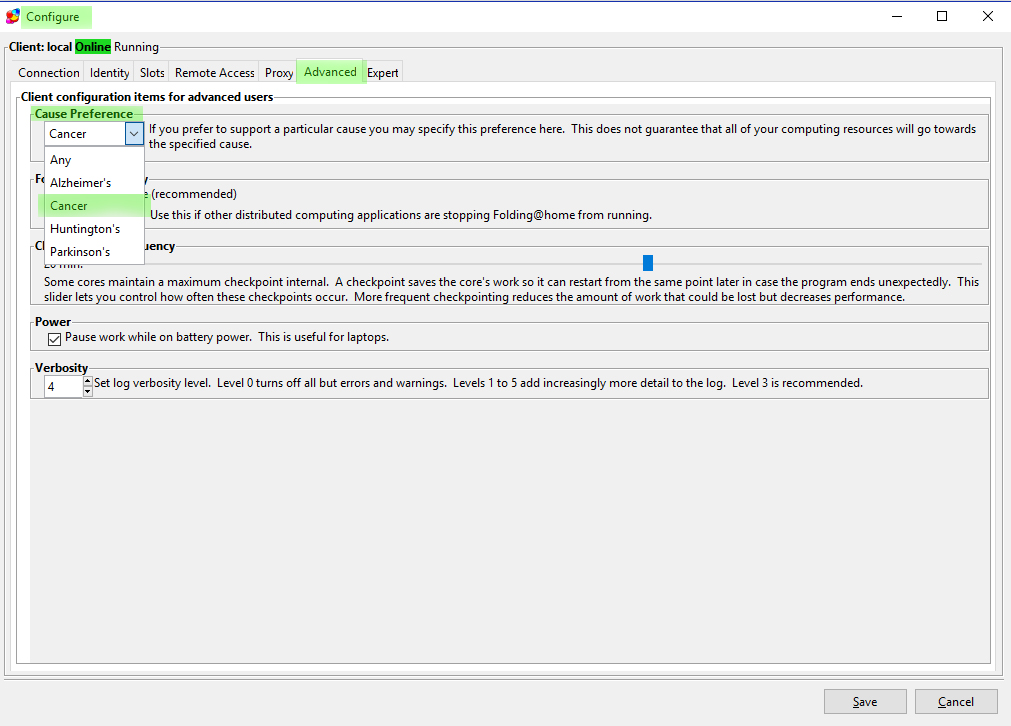Select the Advanced tab
1011x726 pixels.
click(330, 72)
